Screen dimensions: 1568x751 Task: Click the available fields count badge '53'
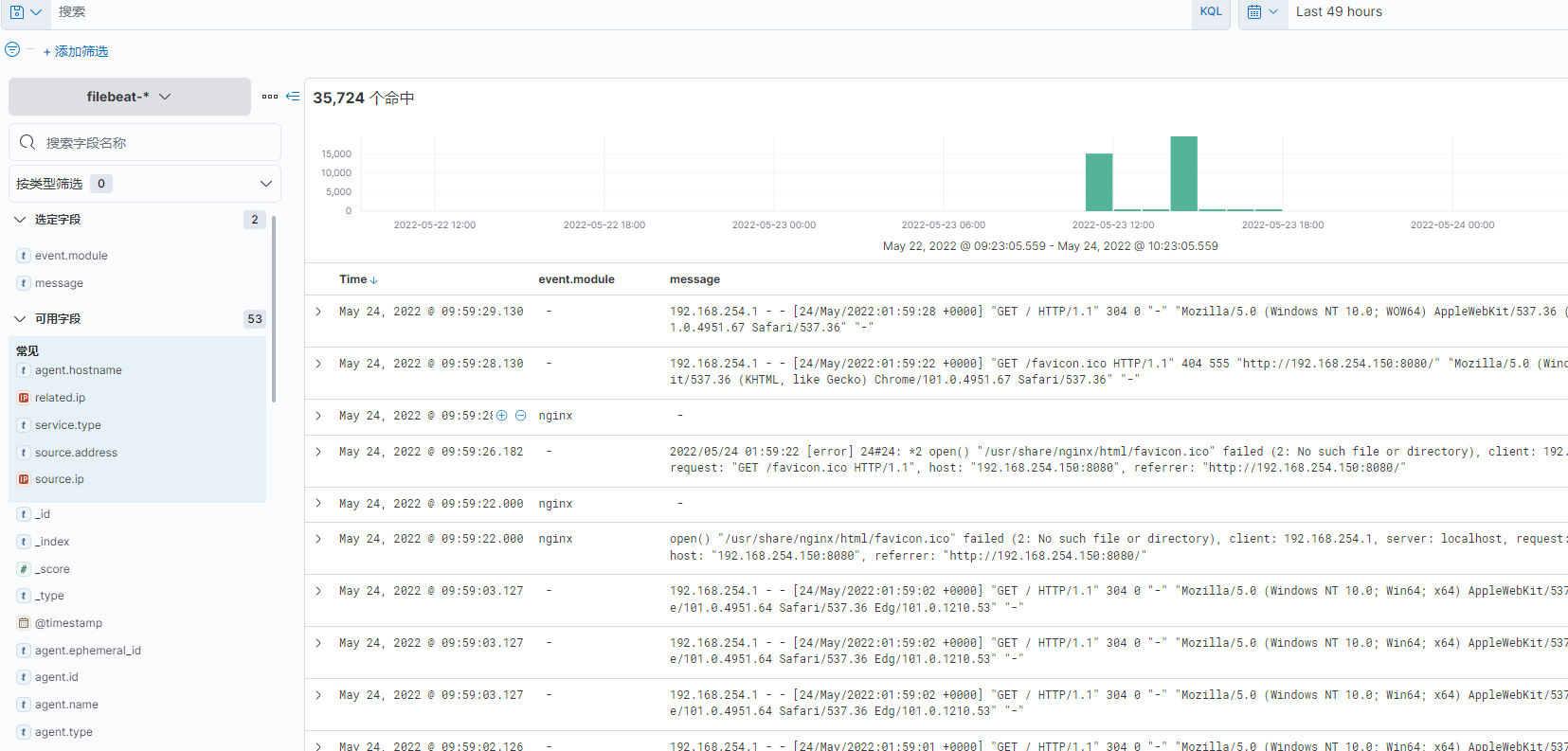tap(255, 319)
